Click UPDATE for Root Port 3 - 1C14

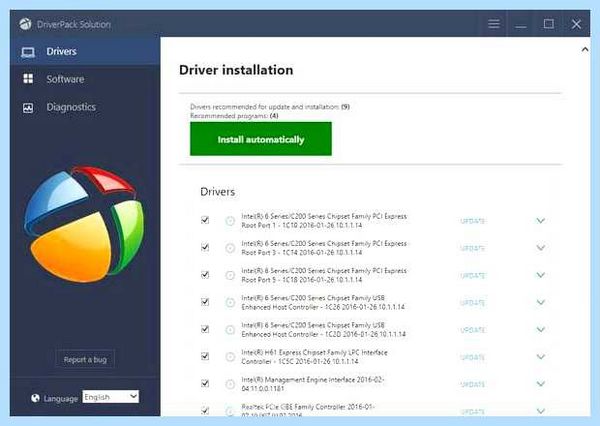pos(473,248)
